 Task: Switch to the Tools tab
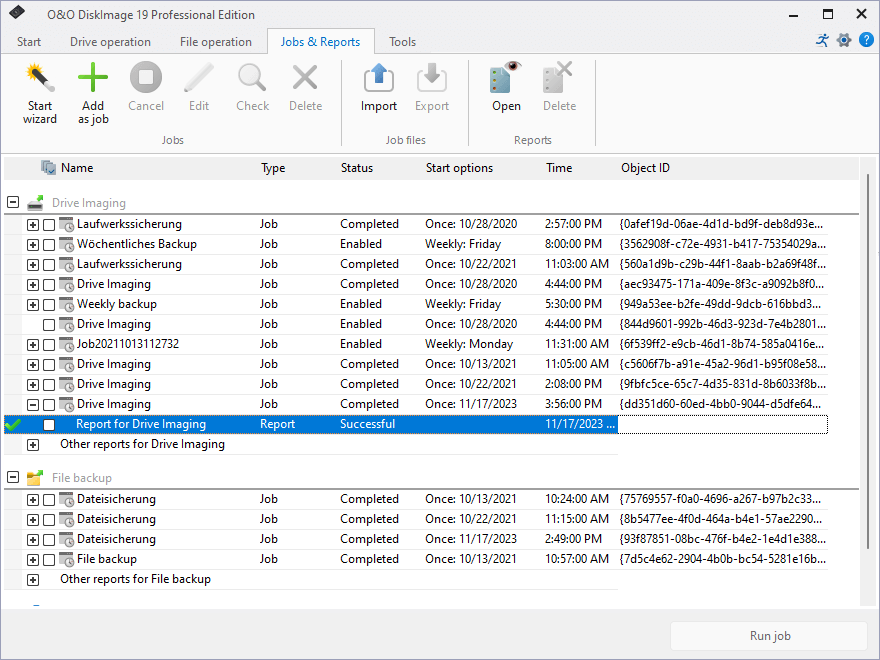pyautogui.click(x=402, y=42)
